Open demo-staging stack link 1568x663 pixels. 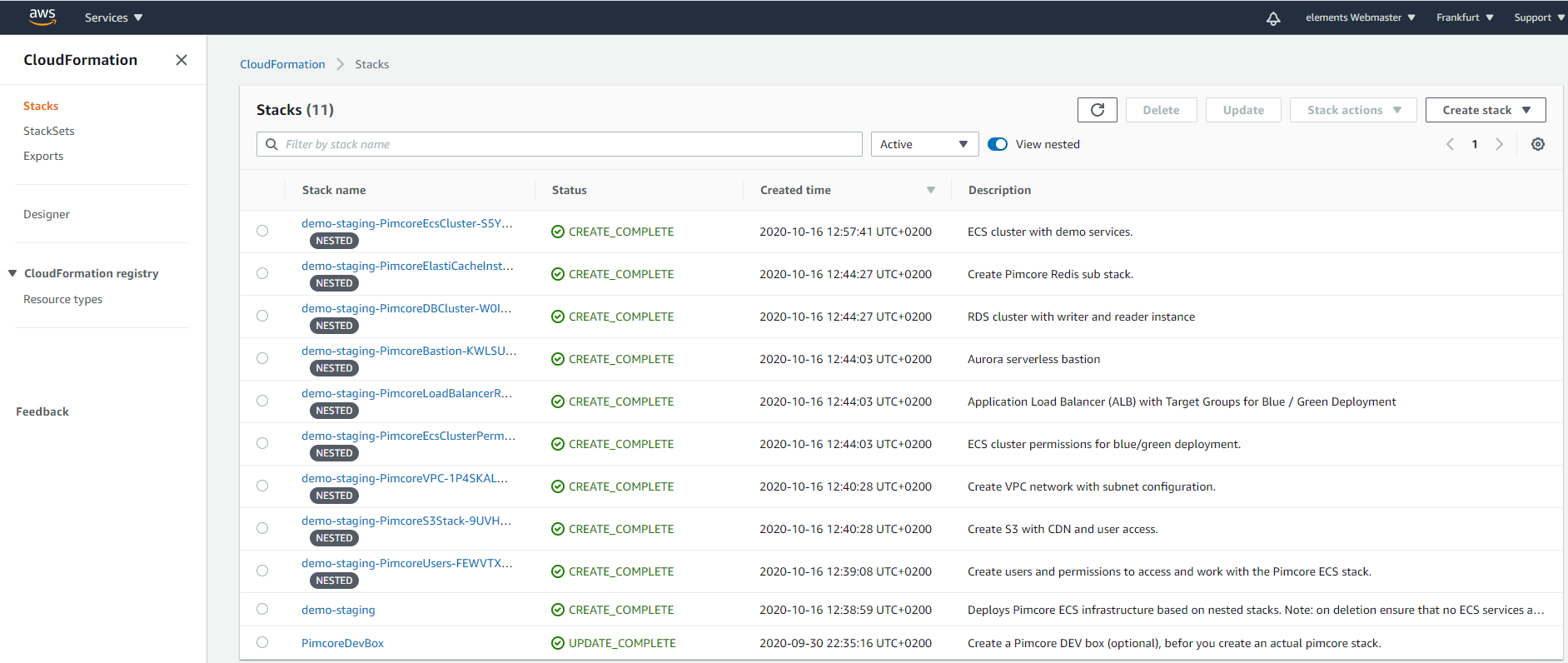click(338, 610)
